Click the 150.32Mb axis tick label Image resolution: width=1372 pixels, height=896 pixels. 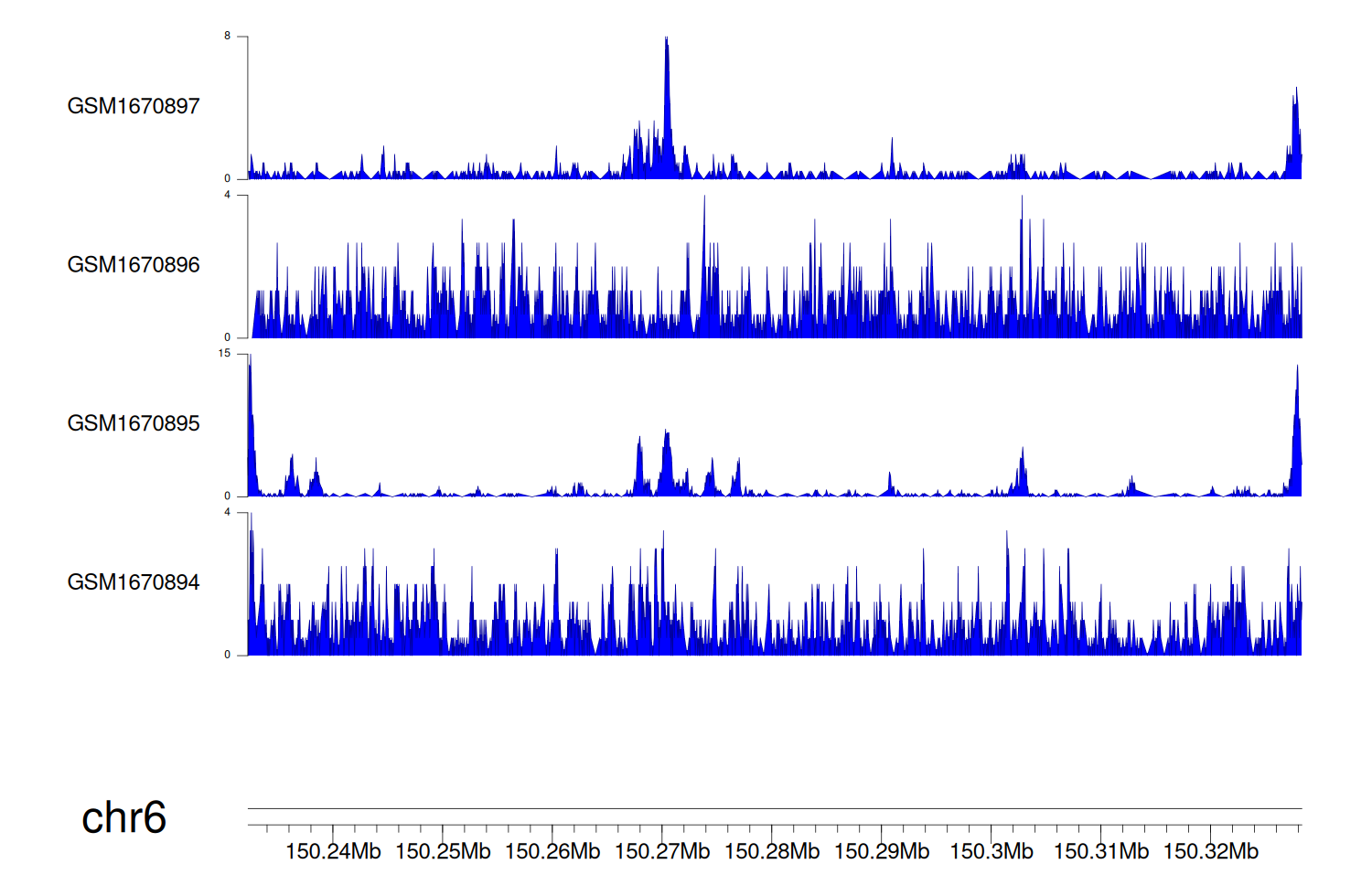pos(1211,851)
